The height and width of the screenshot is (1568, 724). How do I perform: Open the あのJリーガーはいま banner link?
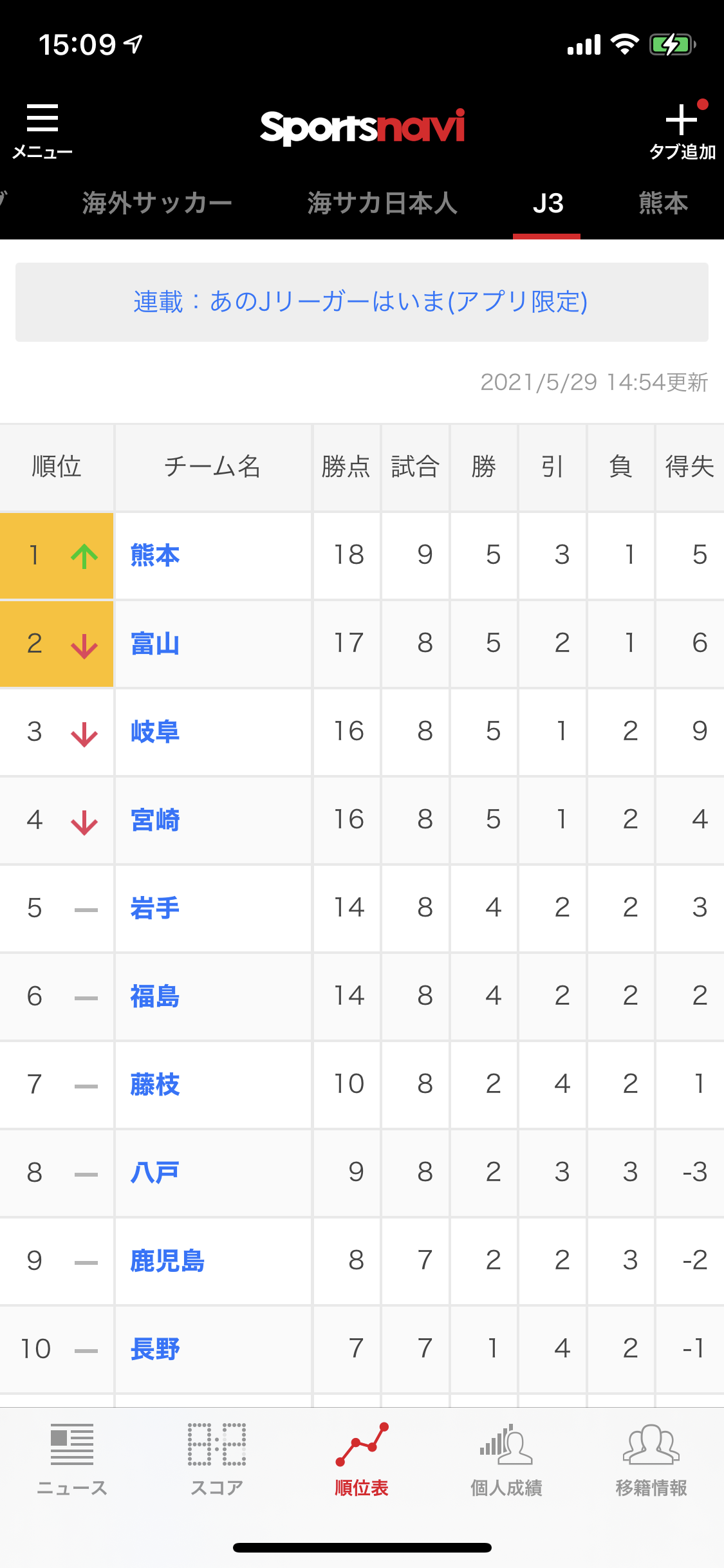pyautogui.click(x=362, y=302)
